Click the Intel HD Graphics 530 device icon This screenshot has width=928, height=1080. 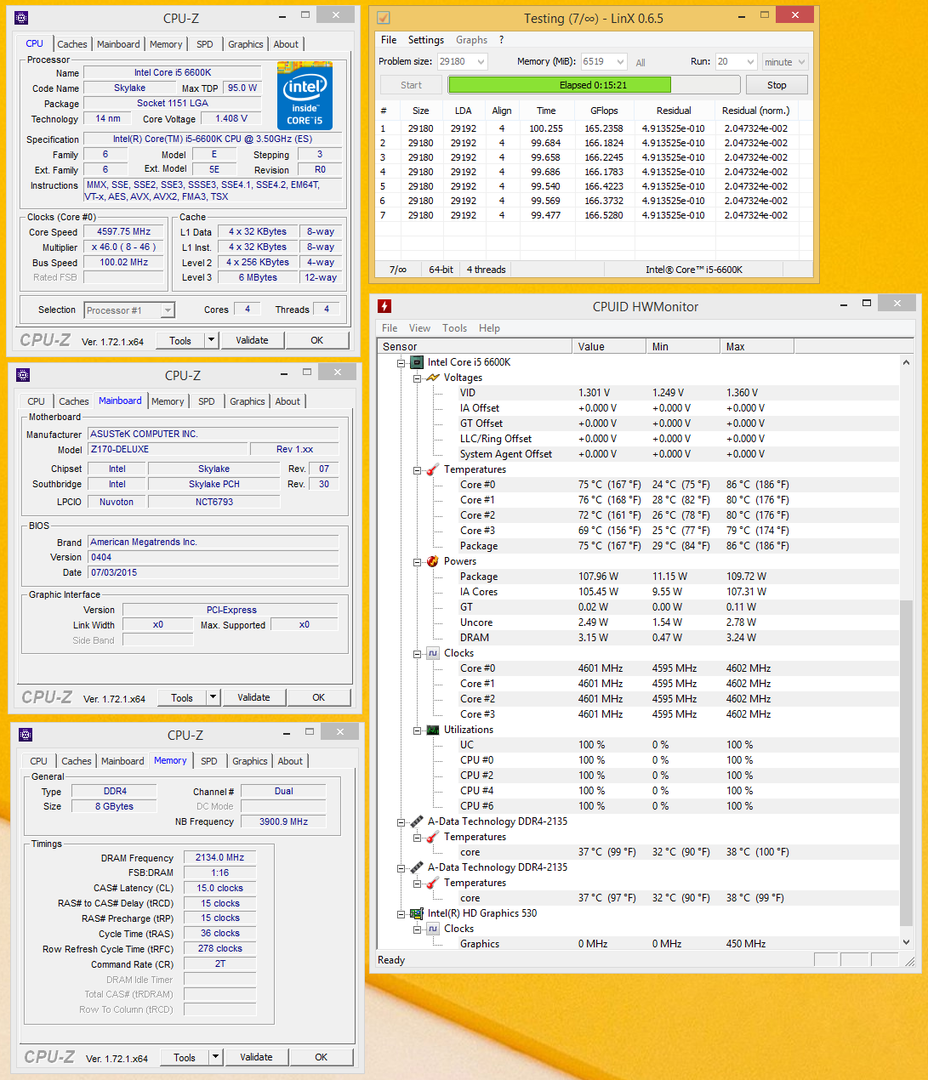pyautogui.click(x=416, y=913)
